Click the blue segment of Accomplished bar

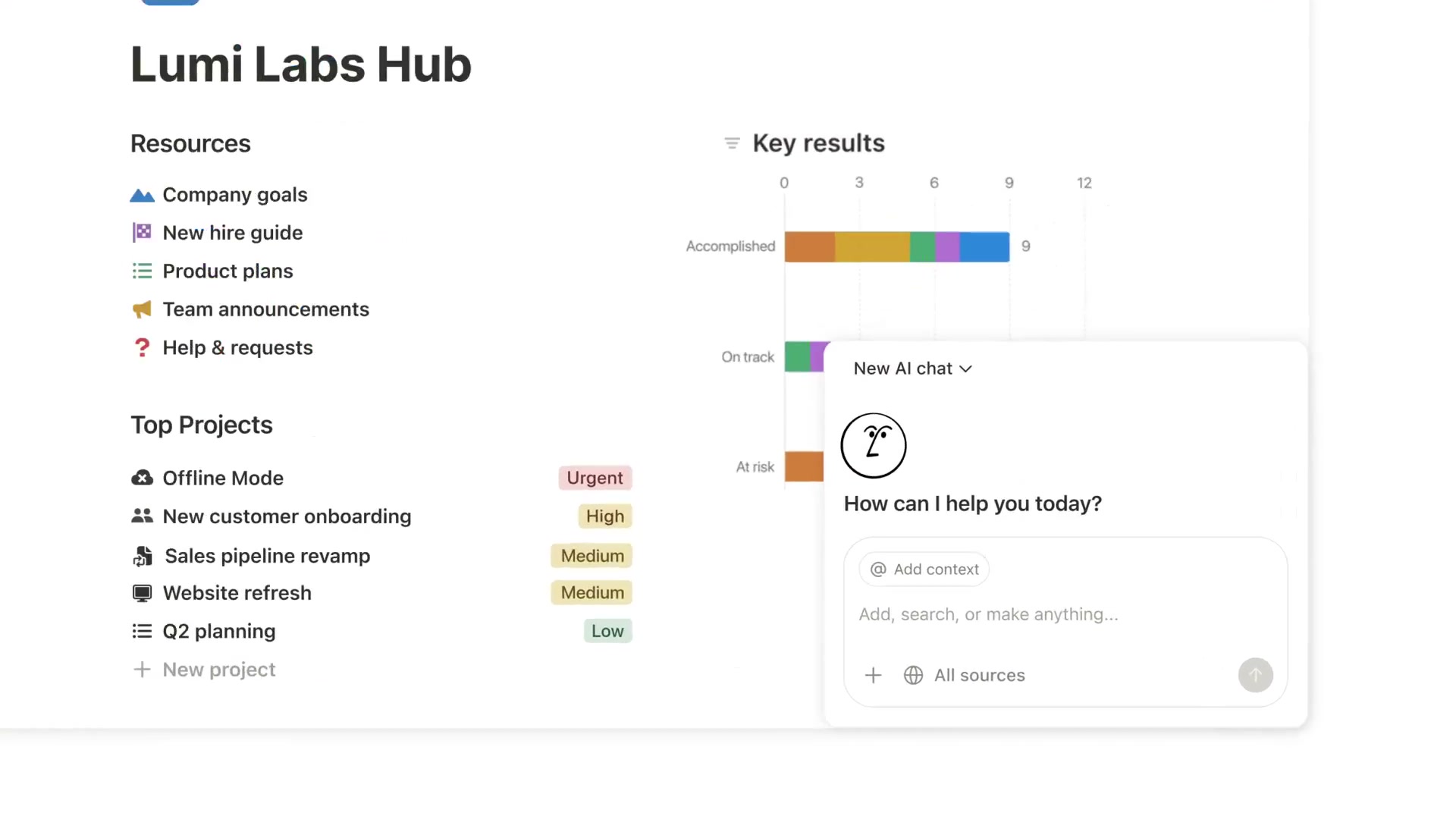click(x=984, y=247)
